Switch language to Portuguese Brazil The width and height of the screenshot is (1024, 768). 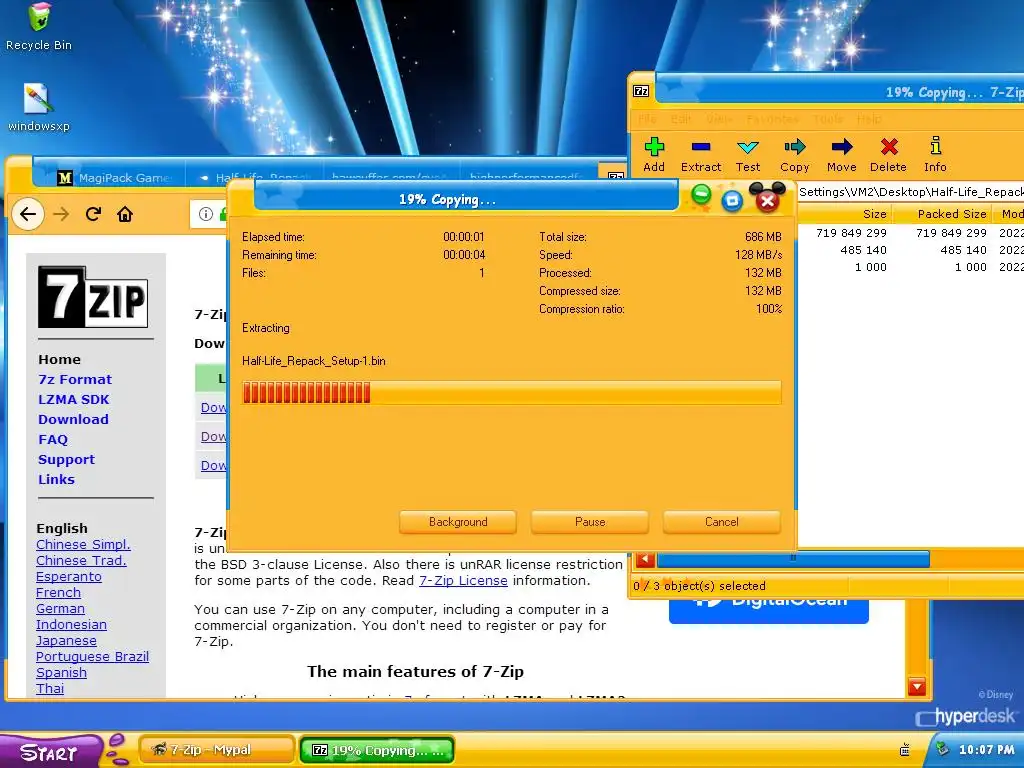pyautogui.click(x=92, y=656)
